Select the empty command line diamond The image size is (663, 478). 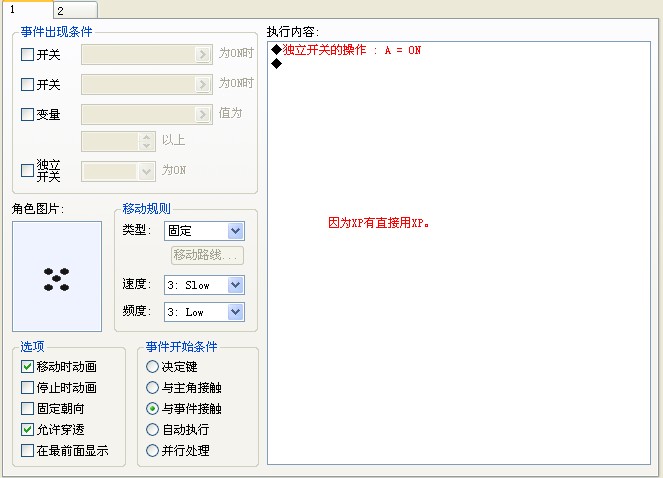pyautogui.click(x=277, y=64)
